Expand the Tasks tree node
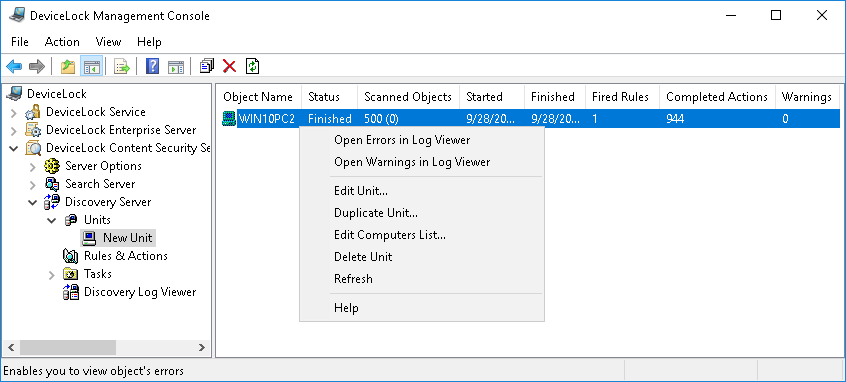The image size is (846, 382). 52,275
